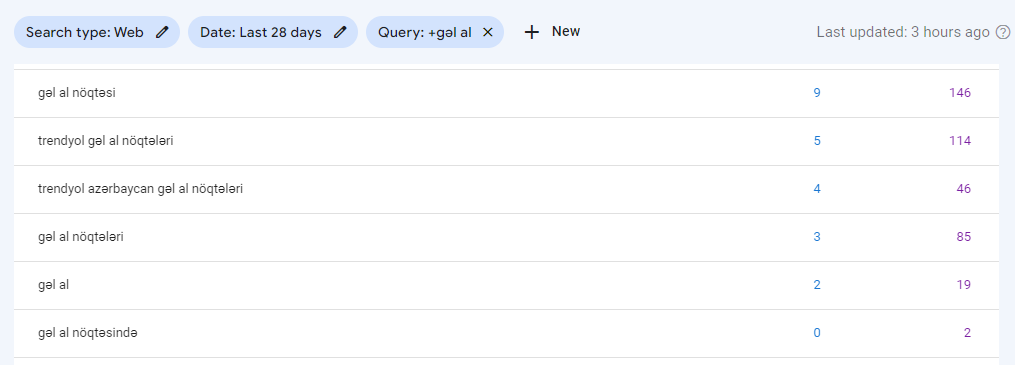Select the 'gəl al nöqtələri' query row
The width and height of the screenshot is (1015, 365).
506,237
